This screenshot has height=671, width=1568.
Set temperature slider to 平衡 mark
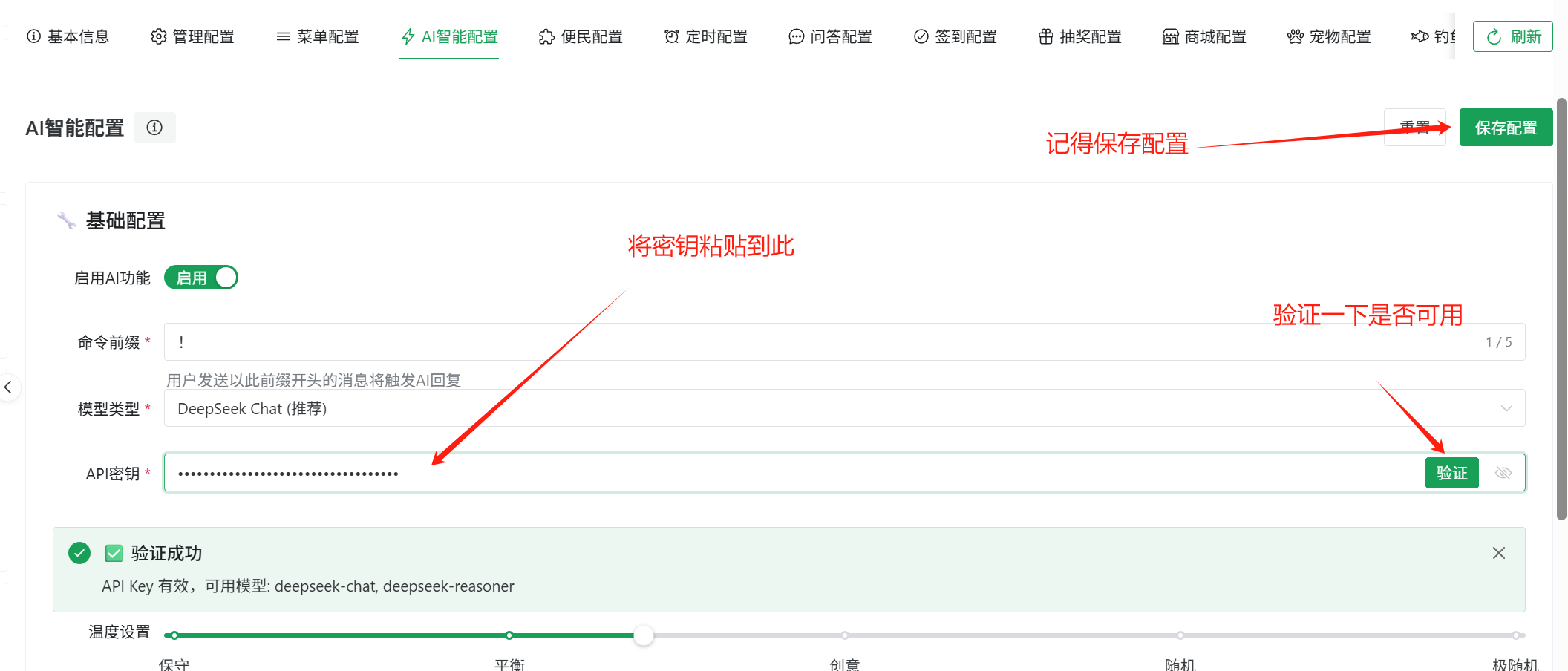point(509,635)
